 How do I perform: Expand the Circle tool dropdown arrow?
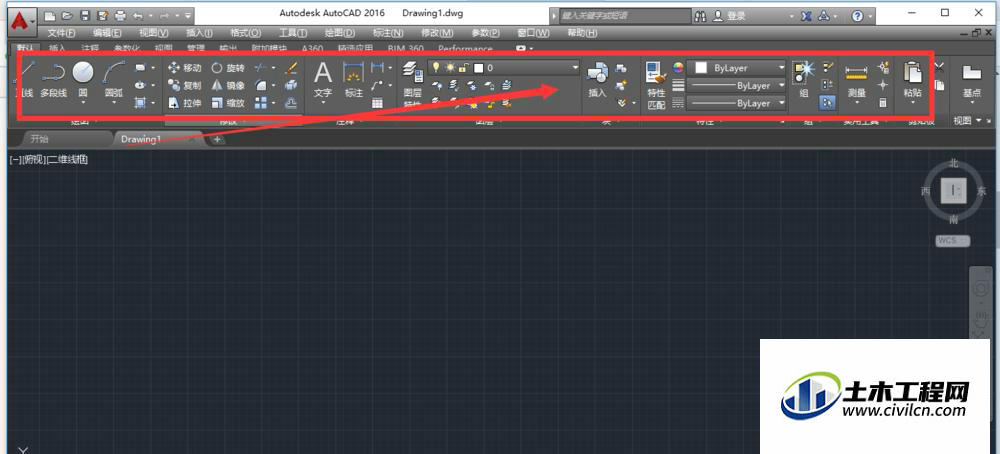(x=83, y=102)
